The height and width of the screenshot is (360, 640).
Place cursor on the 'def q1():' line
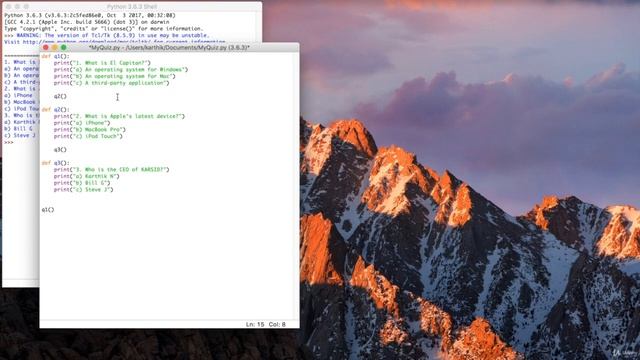coord(56,56)
